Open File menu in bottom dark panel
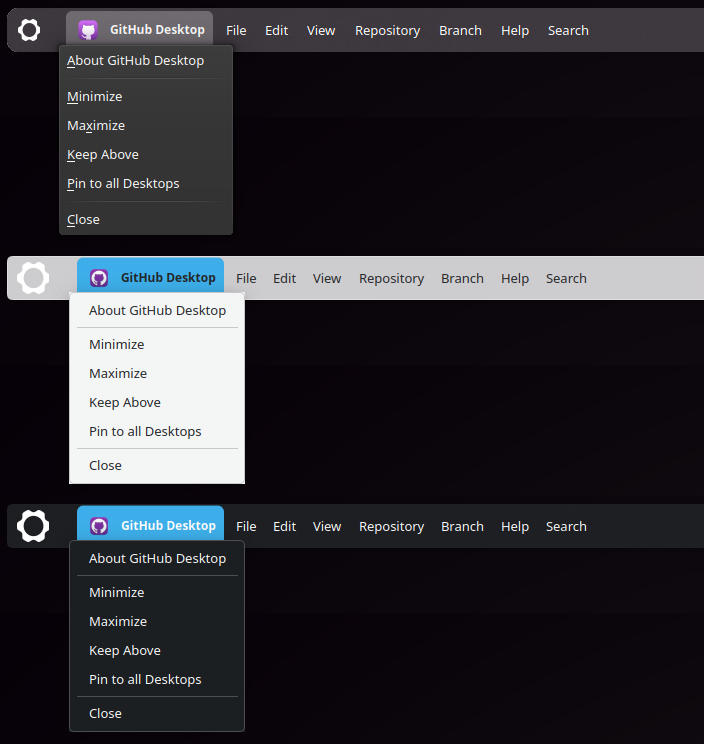 click(x=246, y=527)
